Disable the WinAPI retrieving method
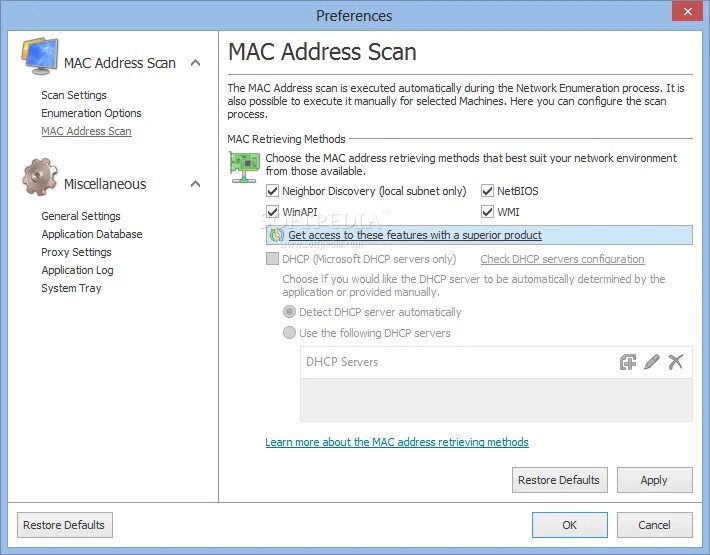 click(273, 212)
